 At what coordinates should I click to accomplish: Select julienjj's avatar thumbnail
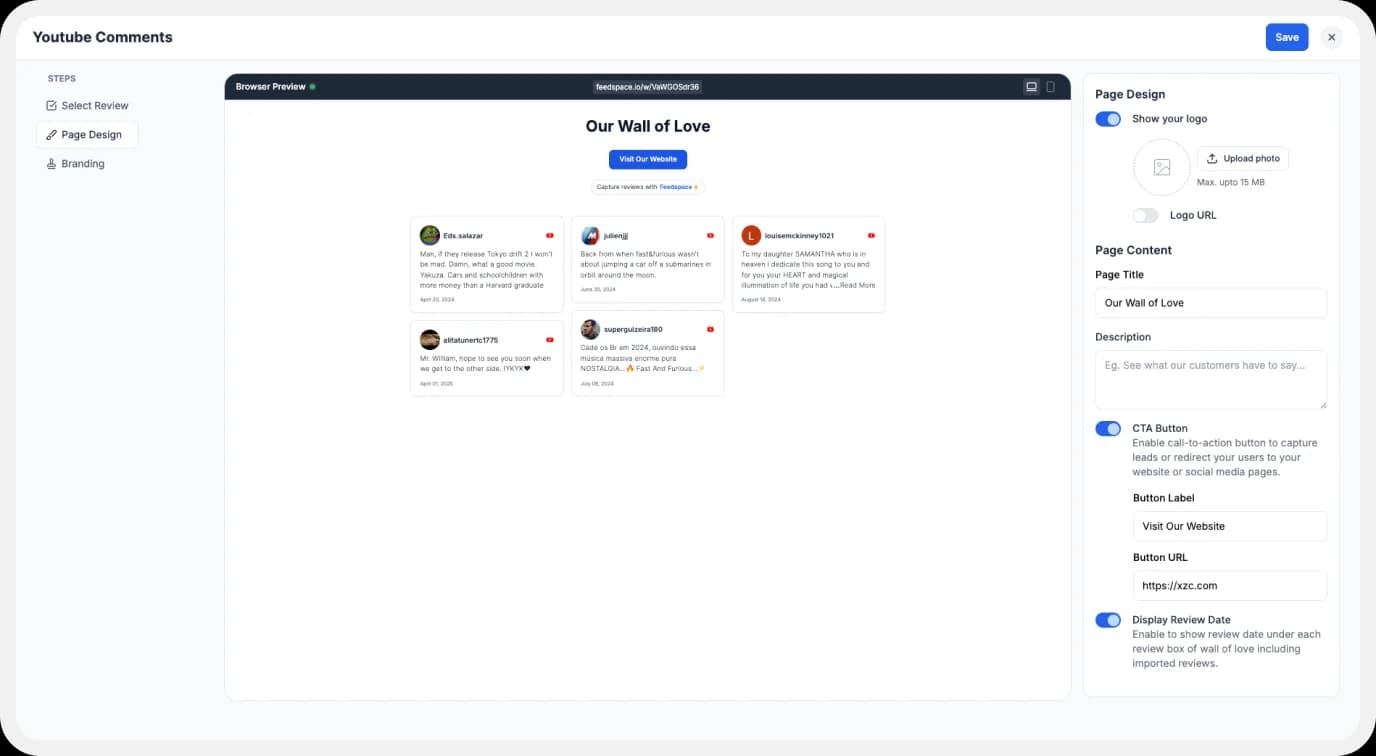coord(590,235)
